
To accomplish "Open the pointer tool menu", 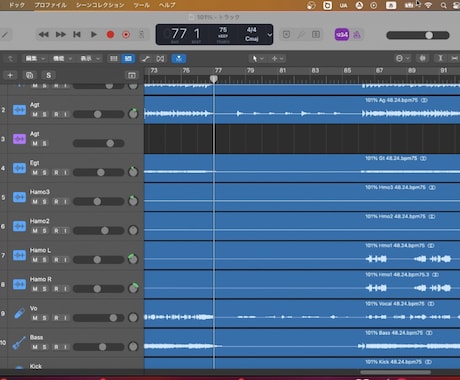I will 257,59.
